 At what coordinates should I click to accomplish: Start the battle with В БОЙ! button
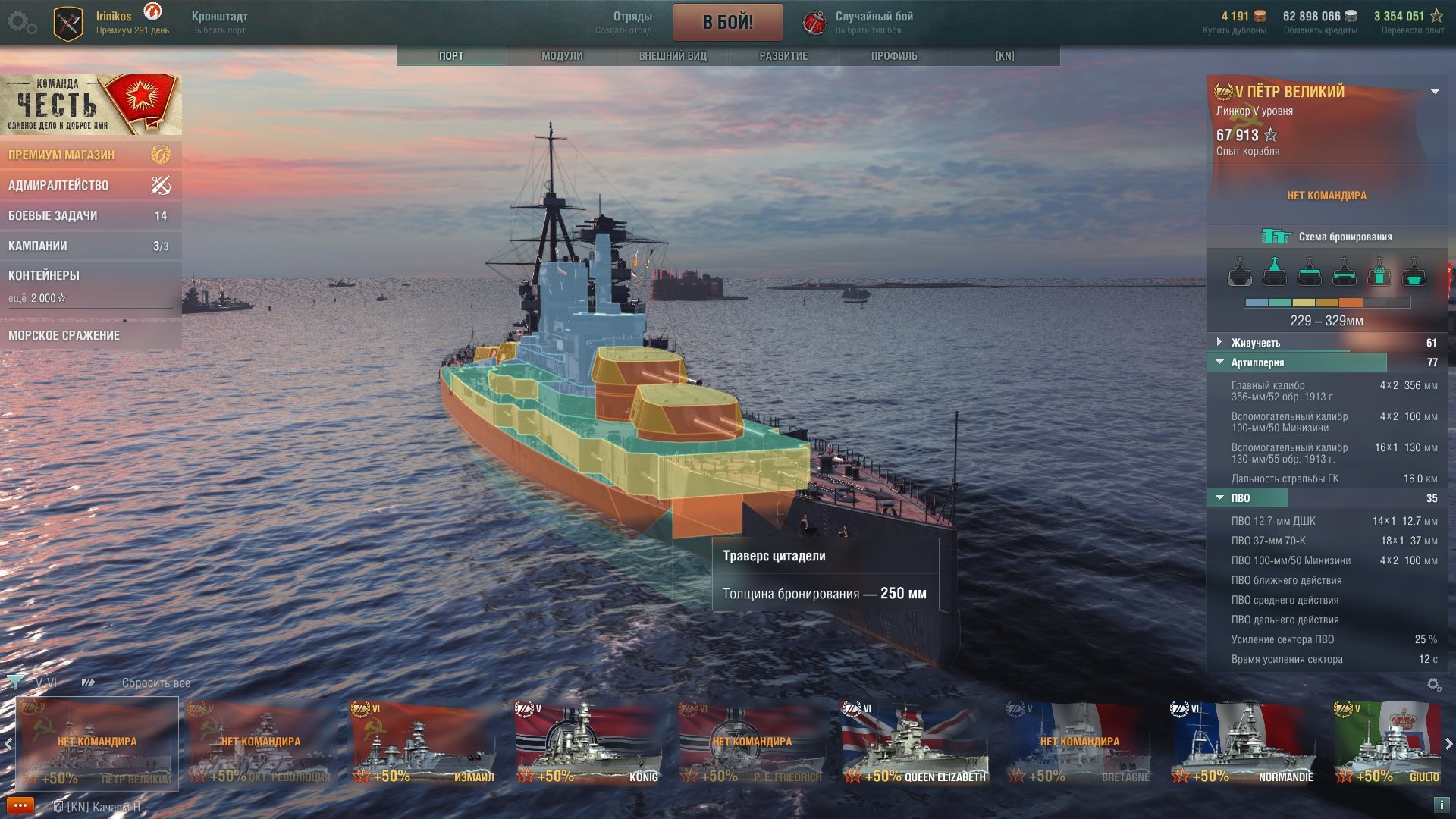tap(727, 22)
